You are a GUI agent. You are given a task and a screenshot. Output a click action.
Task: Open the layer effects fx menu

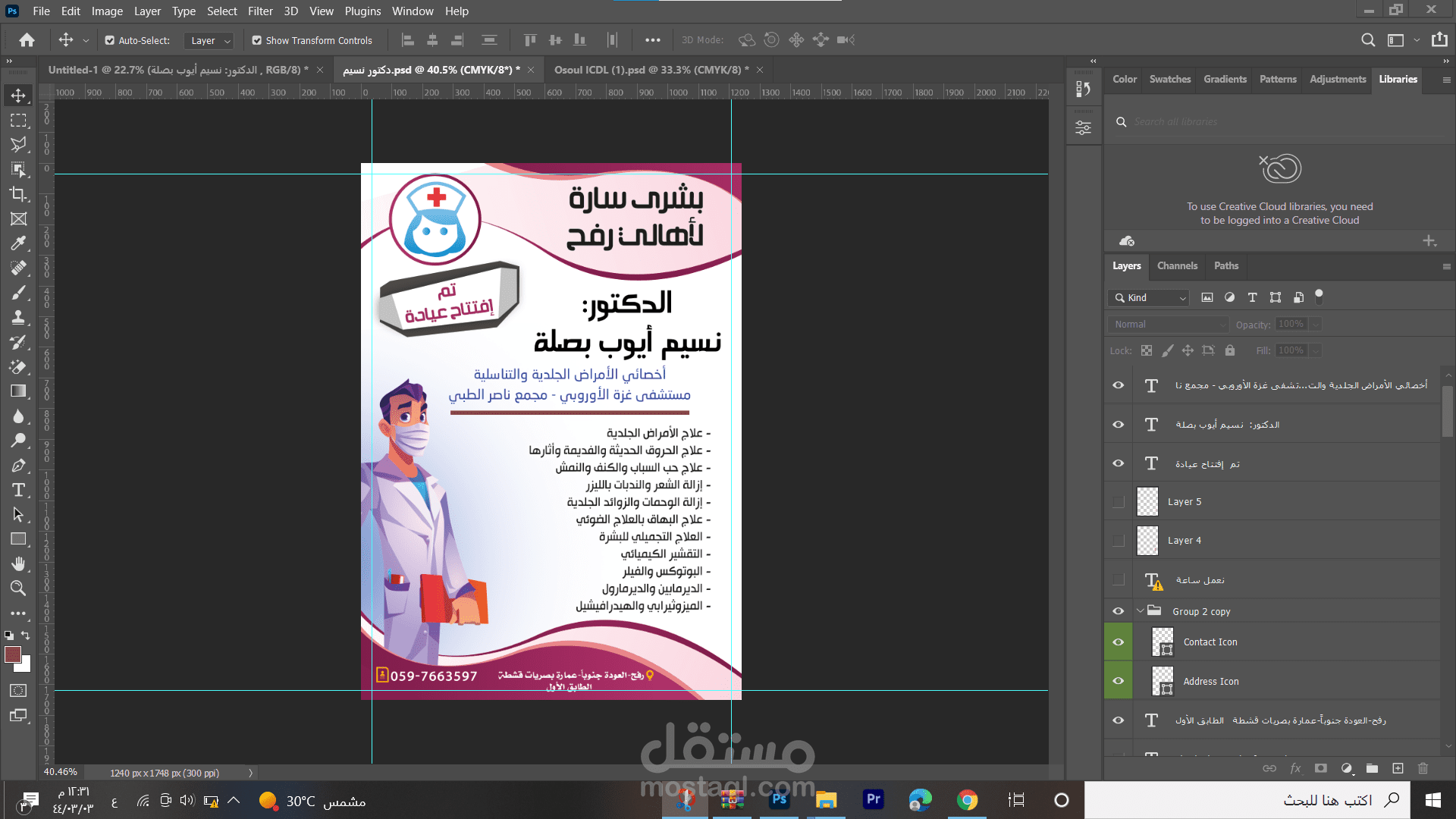[x=1296, y=768]
